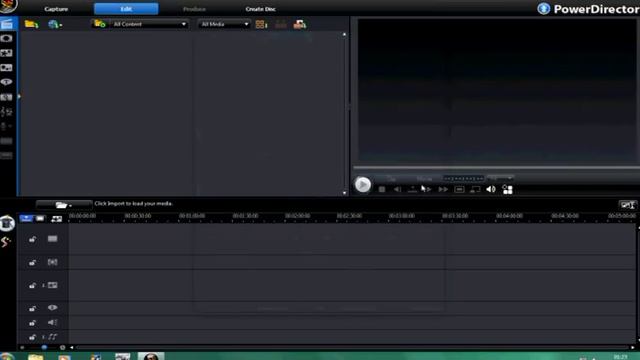This screenshot has height=360, width=640.
Task: Click the top-right timeline view icon
Action: pos(627,205)
